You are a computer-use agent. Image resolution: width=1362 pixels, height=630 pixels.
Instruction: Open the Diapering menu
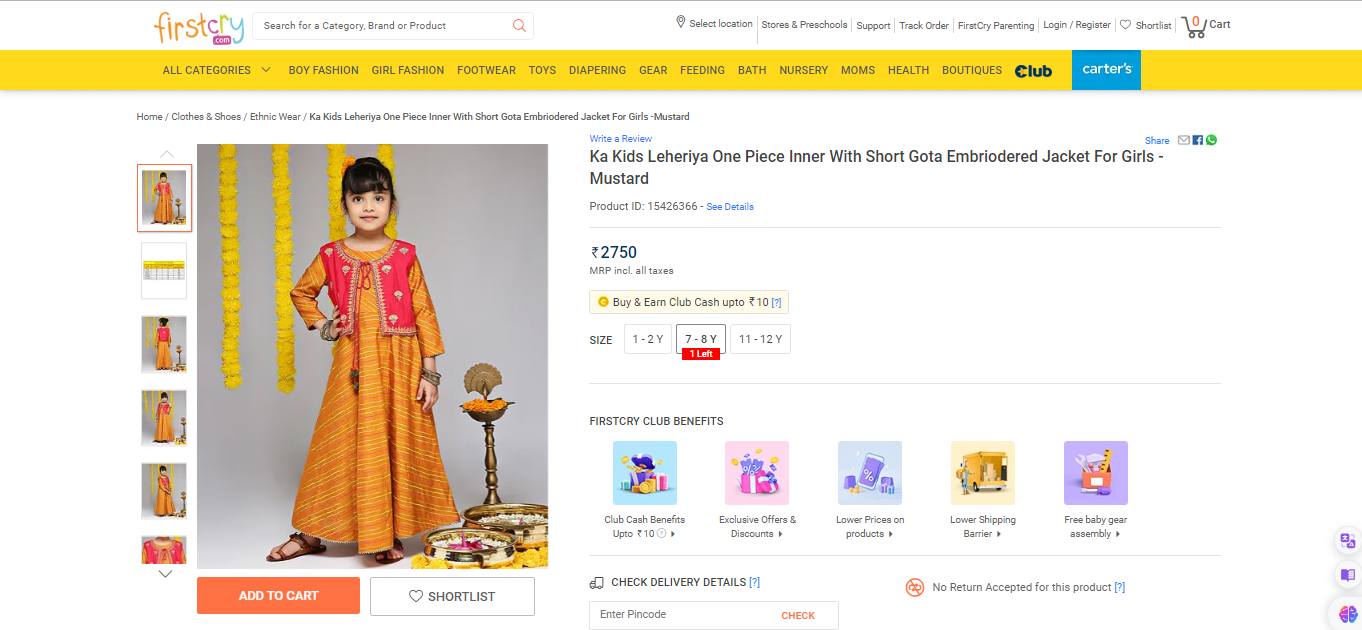click(597, 70)
